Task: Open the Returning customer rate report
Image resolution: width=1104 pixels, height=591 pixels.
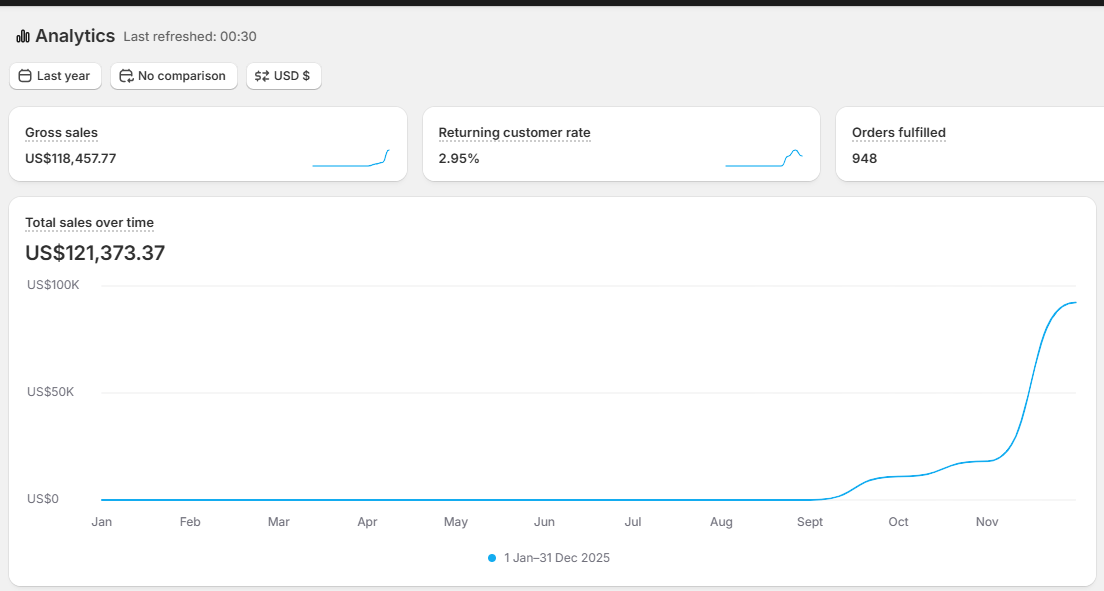Action: click(x=514, y=133)
